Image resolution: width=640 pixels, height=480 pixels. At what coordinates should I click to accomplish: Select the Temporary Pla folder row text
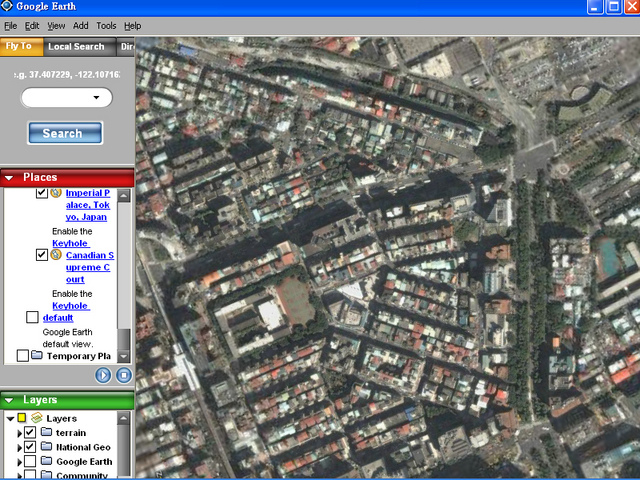pos(78,356)
